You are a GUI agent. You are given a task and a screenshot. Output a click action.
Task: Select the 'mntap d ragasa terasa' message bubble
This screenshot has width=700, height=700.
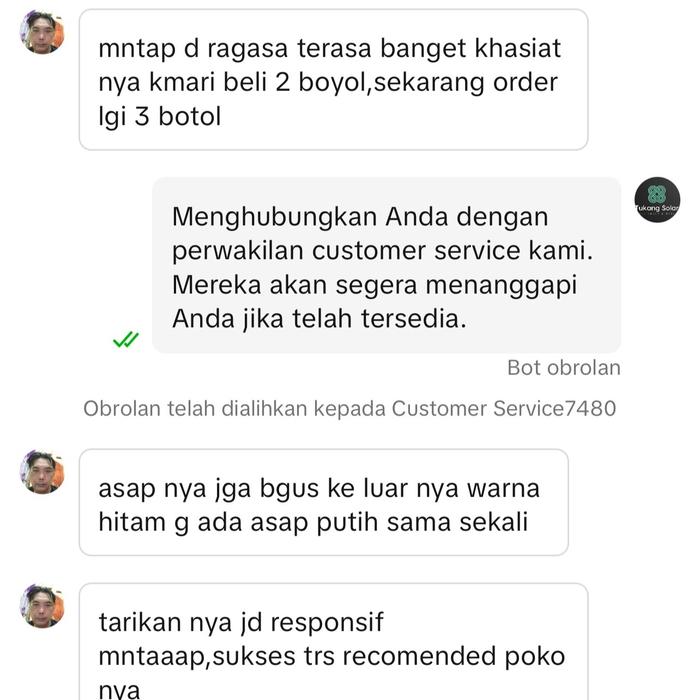tap(333, 80)
